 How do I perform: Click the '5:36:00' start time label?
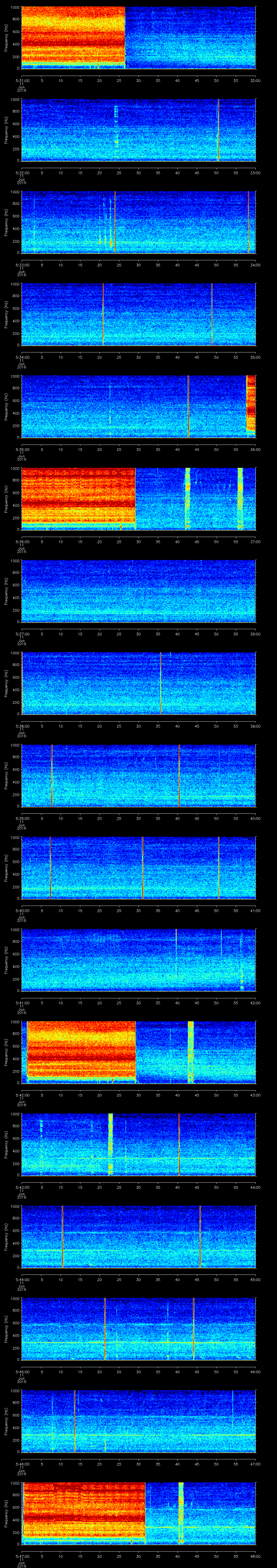(22, 542)
